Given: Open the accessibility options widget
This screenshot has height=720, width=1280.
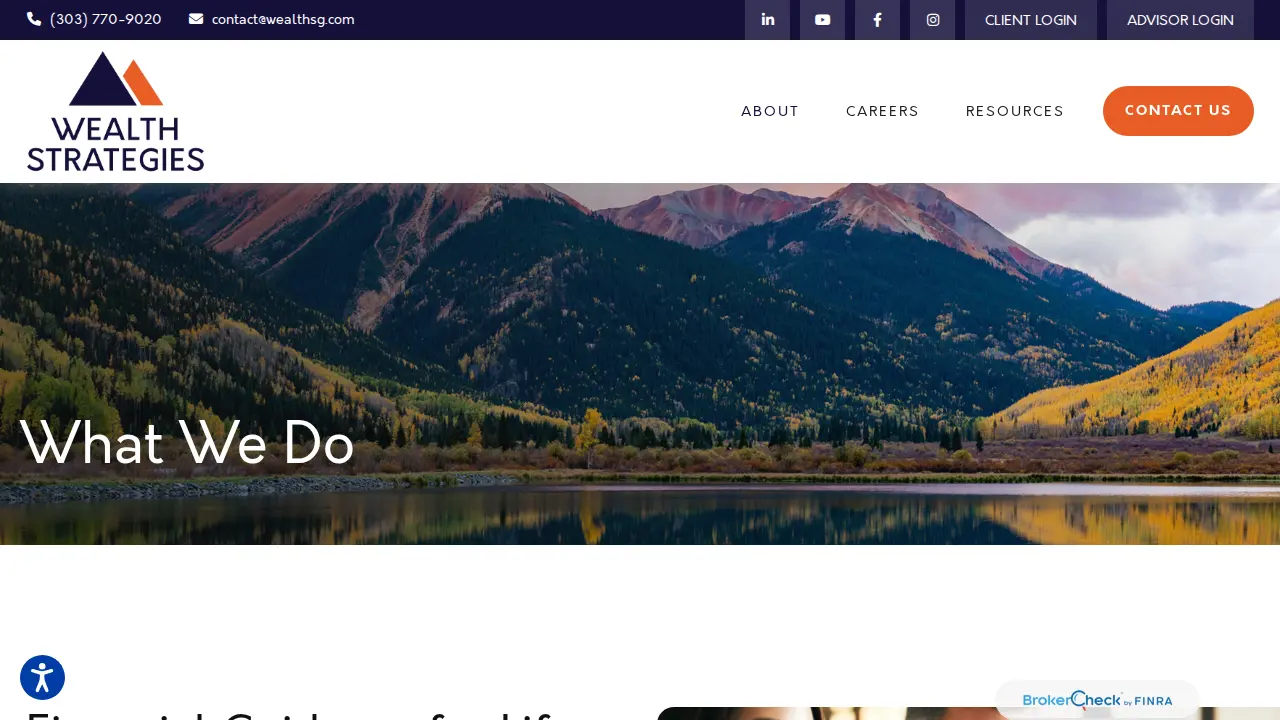Looking at the screenshot, I should point(42,677).
